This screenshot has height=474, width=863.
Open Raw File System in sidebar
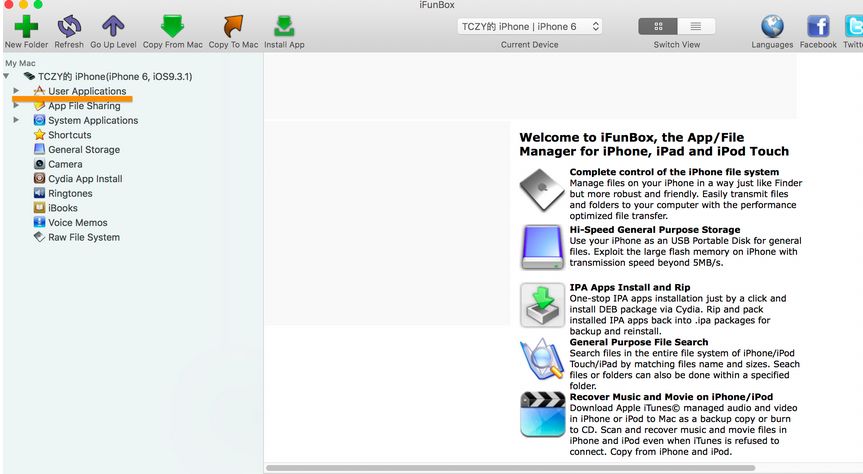click(84, 237)
